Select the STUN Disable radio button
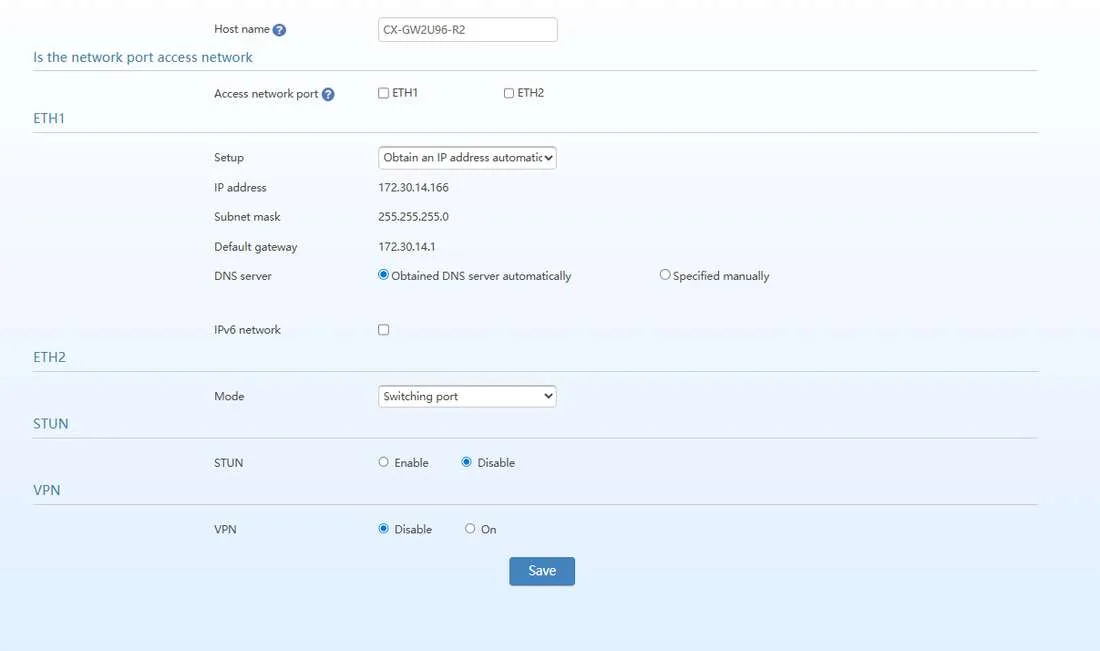The width and height of the screenshot is (1100, 651). click(467, 462)
